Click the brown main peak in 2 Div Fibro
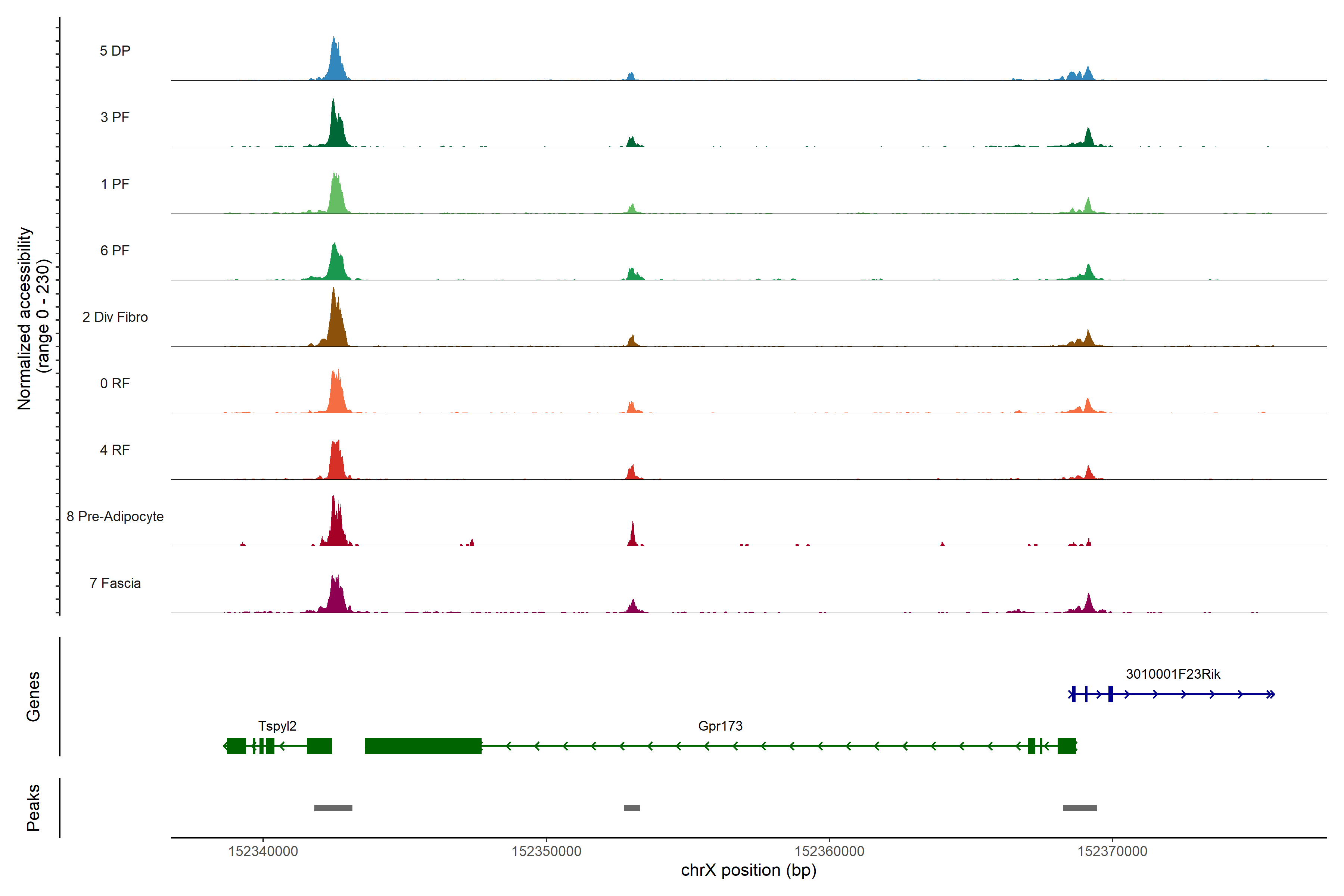This screenshot has height=896, width=1344. 336,323
